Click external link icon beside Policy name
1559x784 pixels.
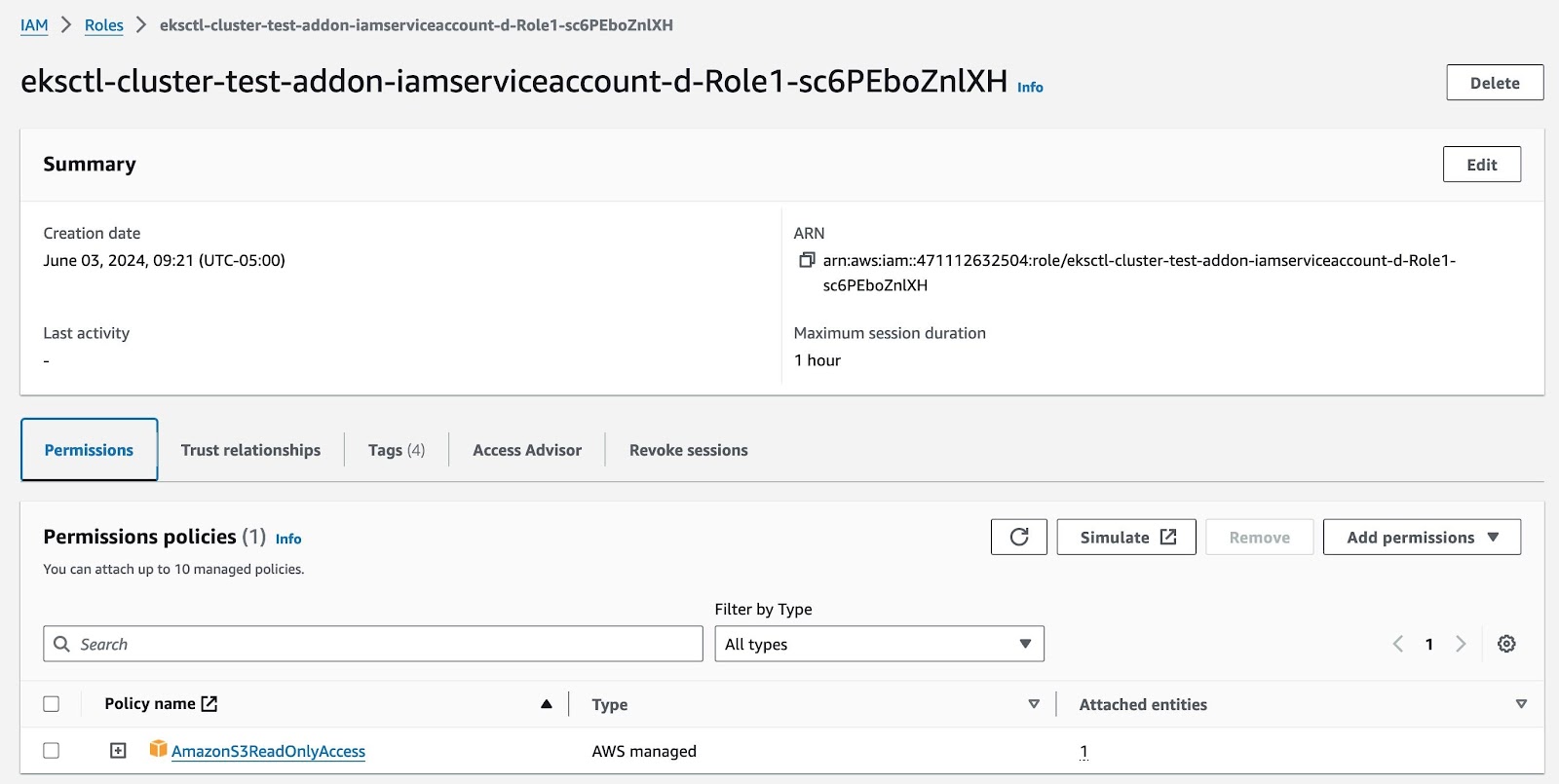(x=209, y=703)
